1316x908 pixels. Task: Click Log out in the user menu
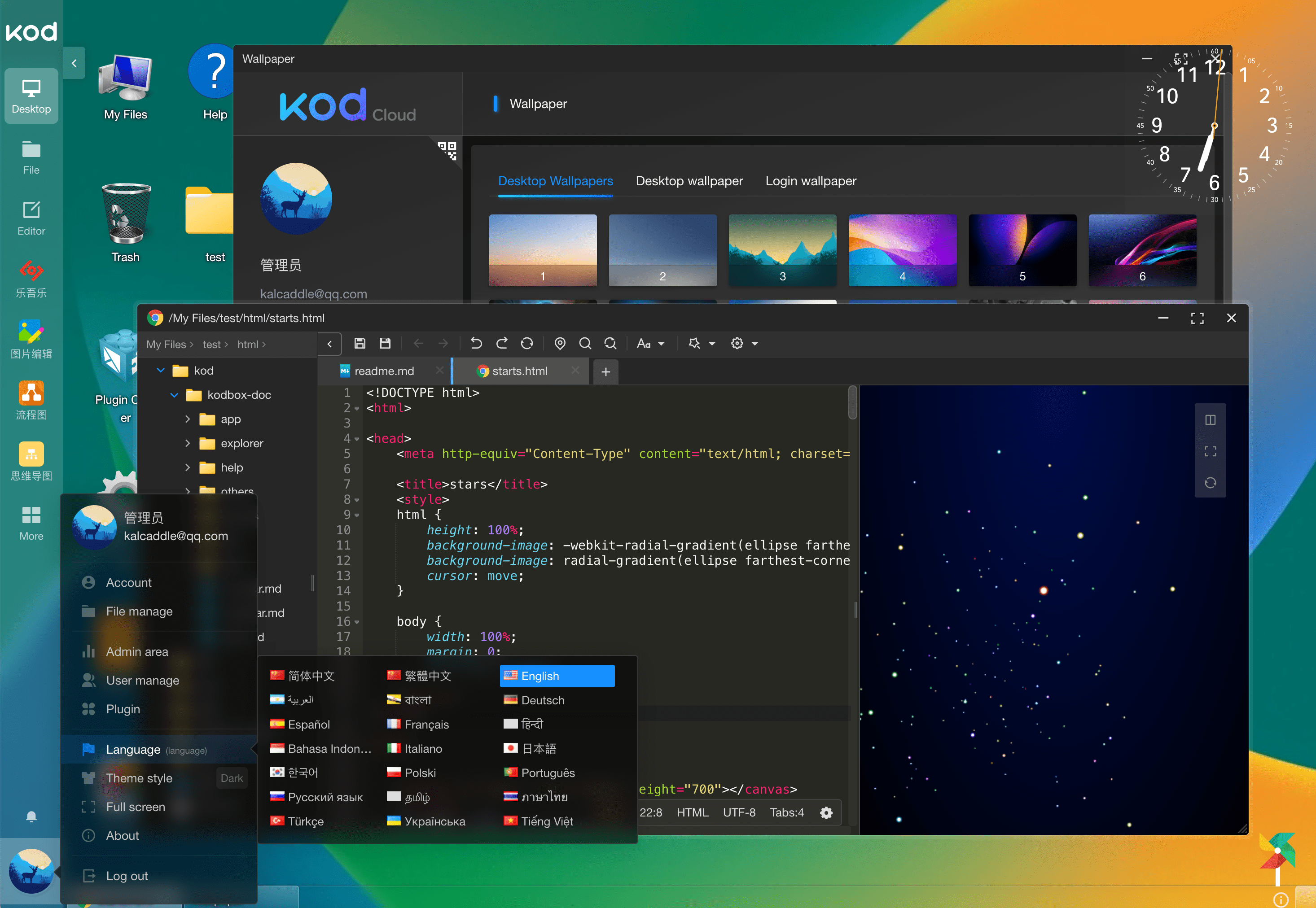click(x=127, y=876)
